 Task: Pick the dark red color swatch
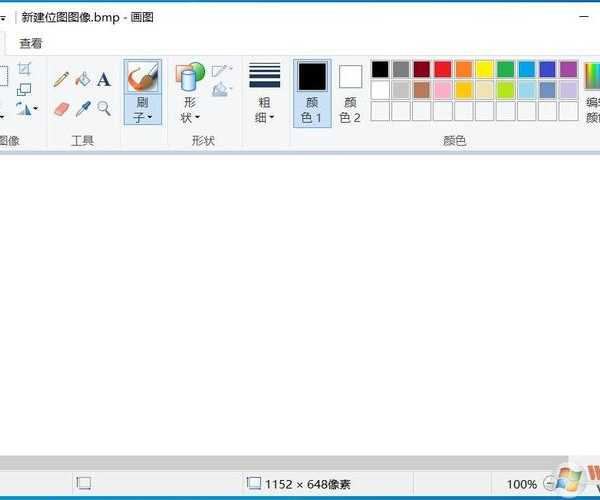click(x=422, y=69)
